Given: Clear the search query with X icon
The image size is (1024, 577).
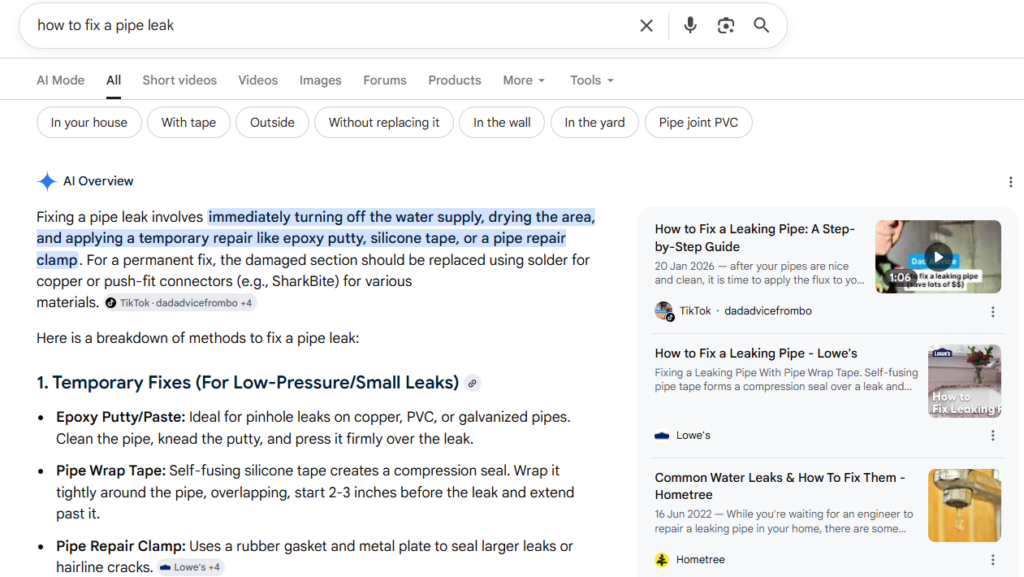Looking at the screenshot, I should 646,25.
